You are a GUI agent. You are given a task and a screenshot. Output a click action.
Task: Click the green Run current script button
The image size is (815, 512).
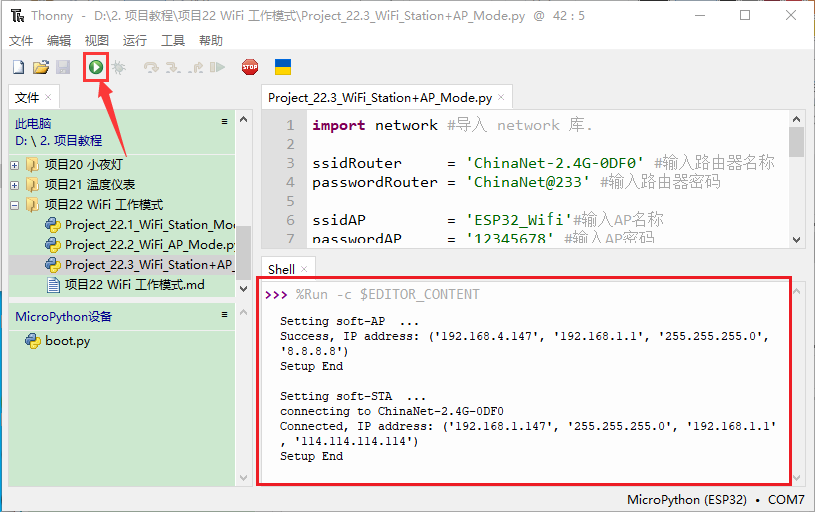tap(96, 67)
